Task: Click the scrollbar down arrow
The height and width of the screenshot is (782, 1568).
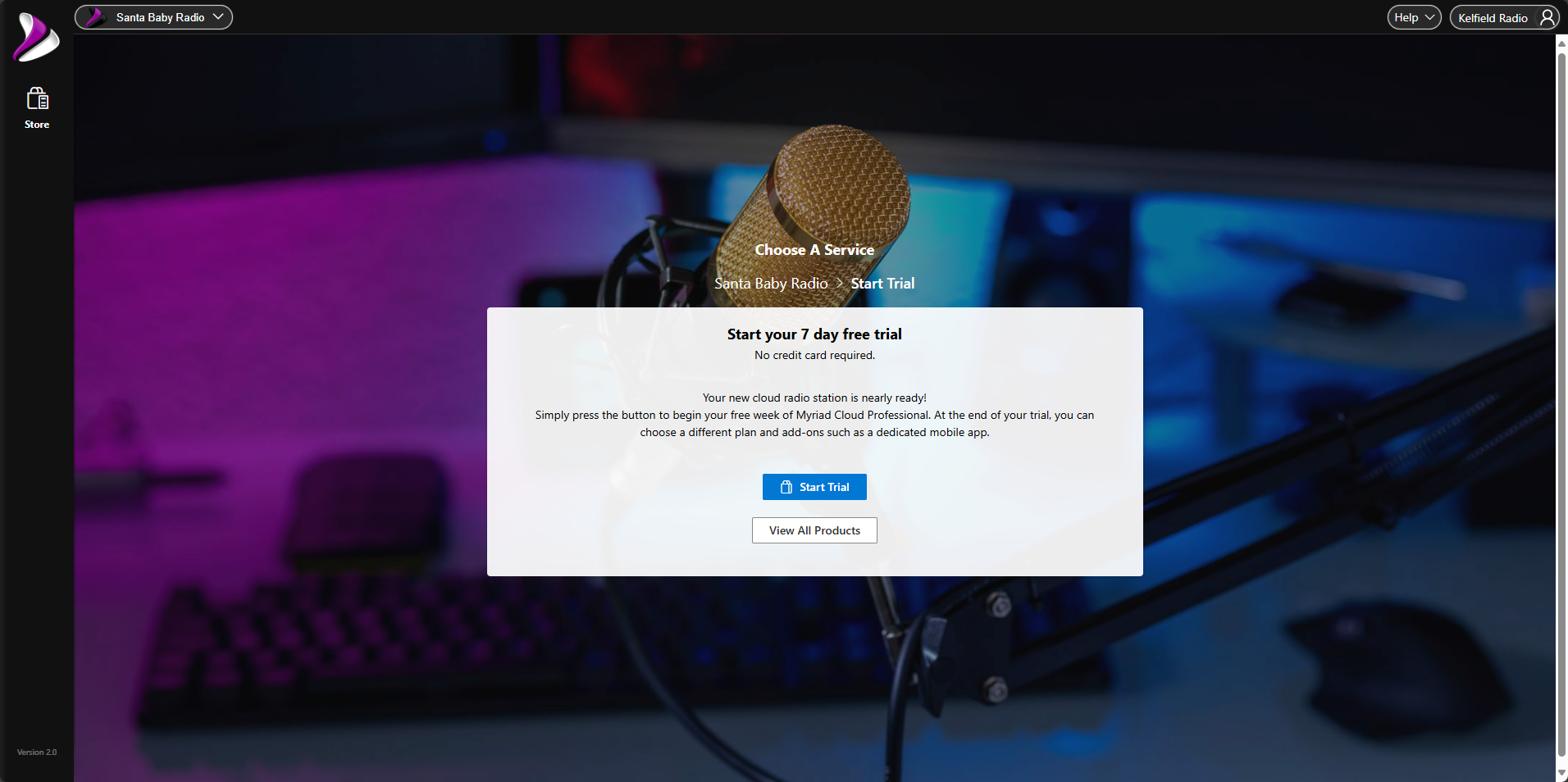Action: tap(1561, 775)
